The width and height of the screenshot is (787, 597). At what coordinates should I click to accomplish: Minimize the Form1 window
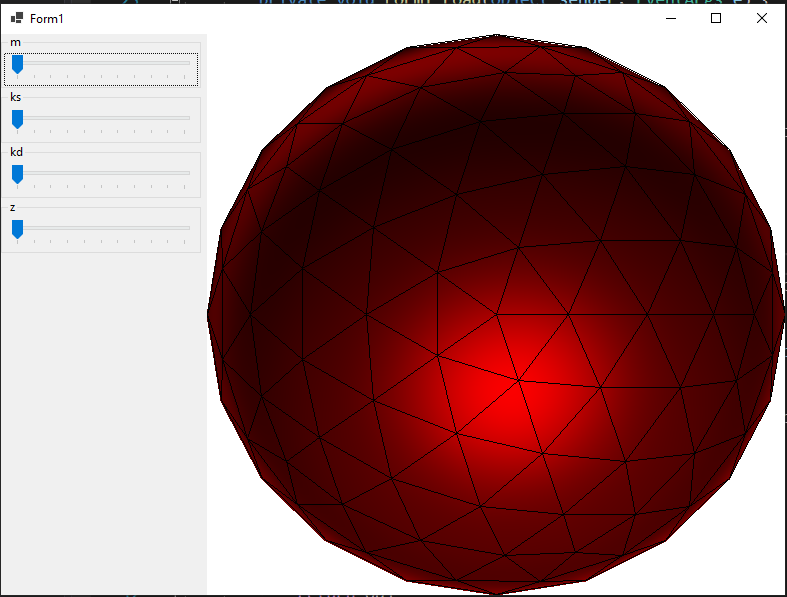click(x=669, y=18)
